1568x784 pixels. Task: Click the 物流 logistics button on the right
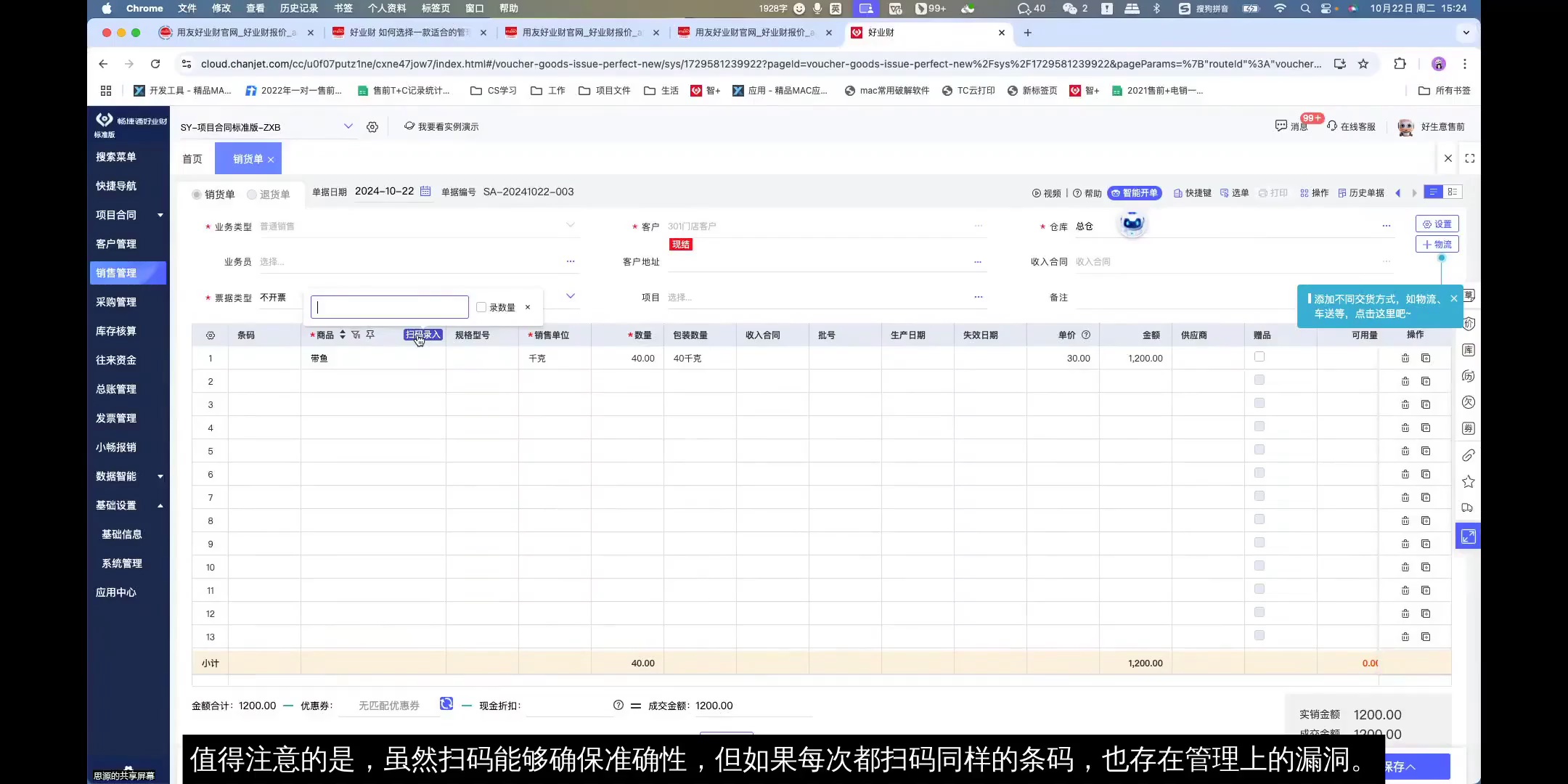[x=1437, y=244]
